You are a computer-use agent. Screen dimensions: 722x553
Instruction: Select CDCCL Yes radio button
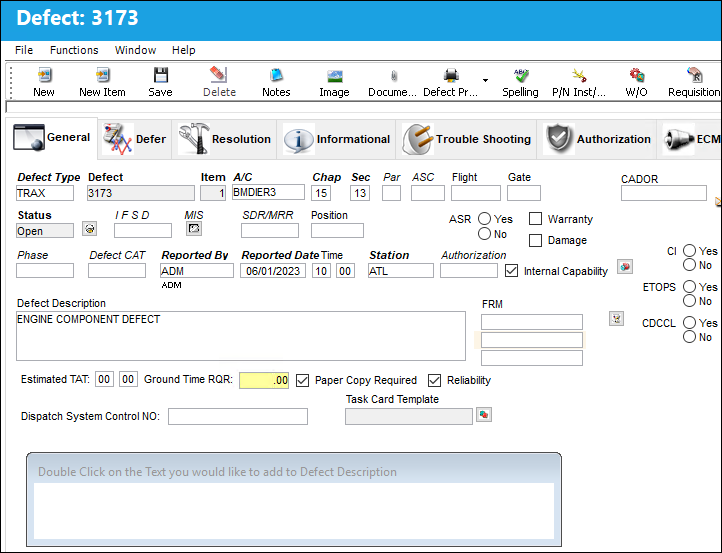pos(689,322)
